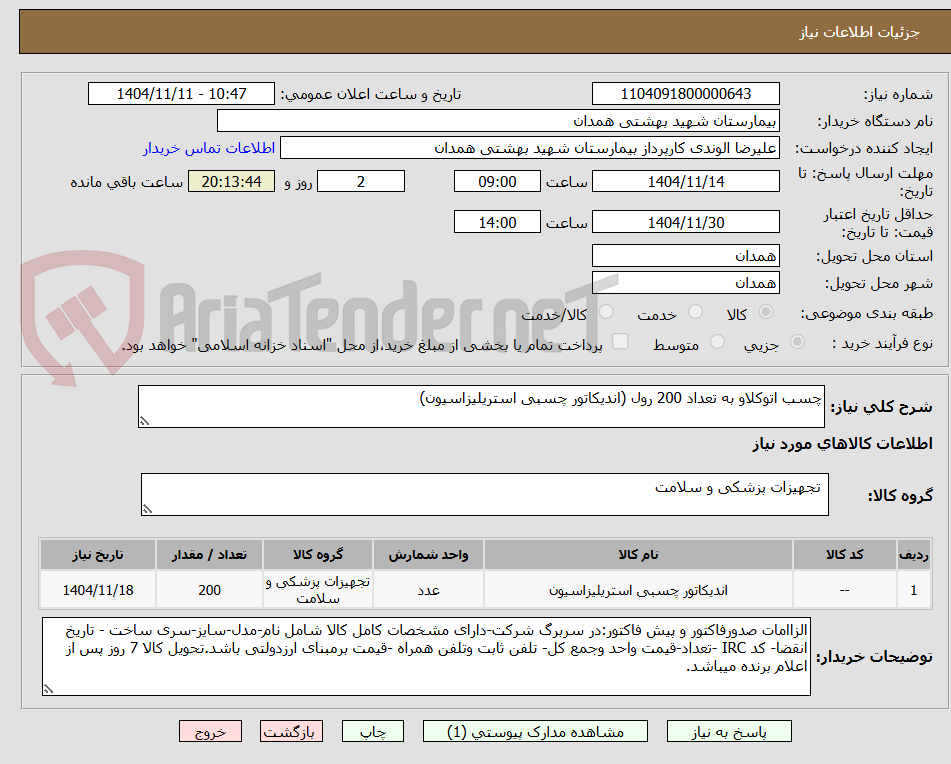Viewport: 951px width, 764px height.
Task: Click the تاریخ نیاز column header
Action: 98,554
